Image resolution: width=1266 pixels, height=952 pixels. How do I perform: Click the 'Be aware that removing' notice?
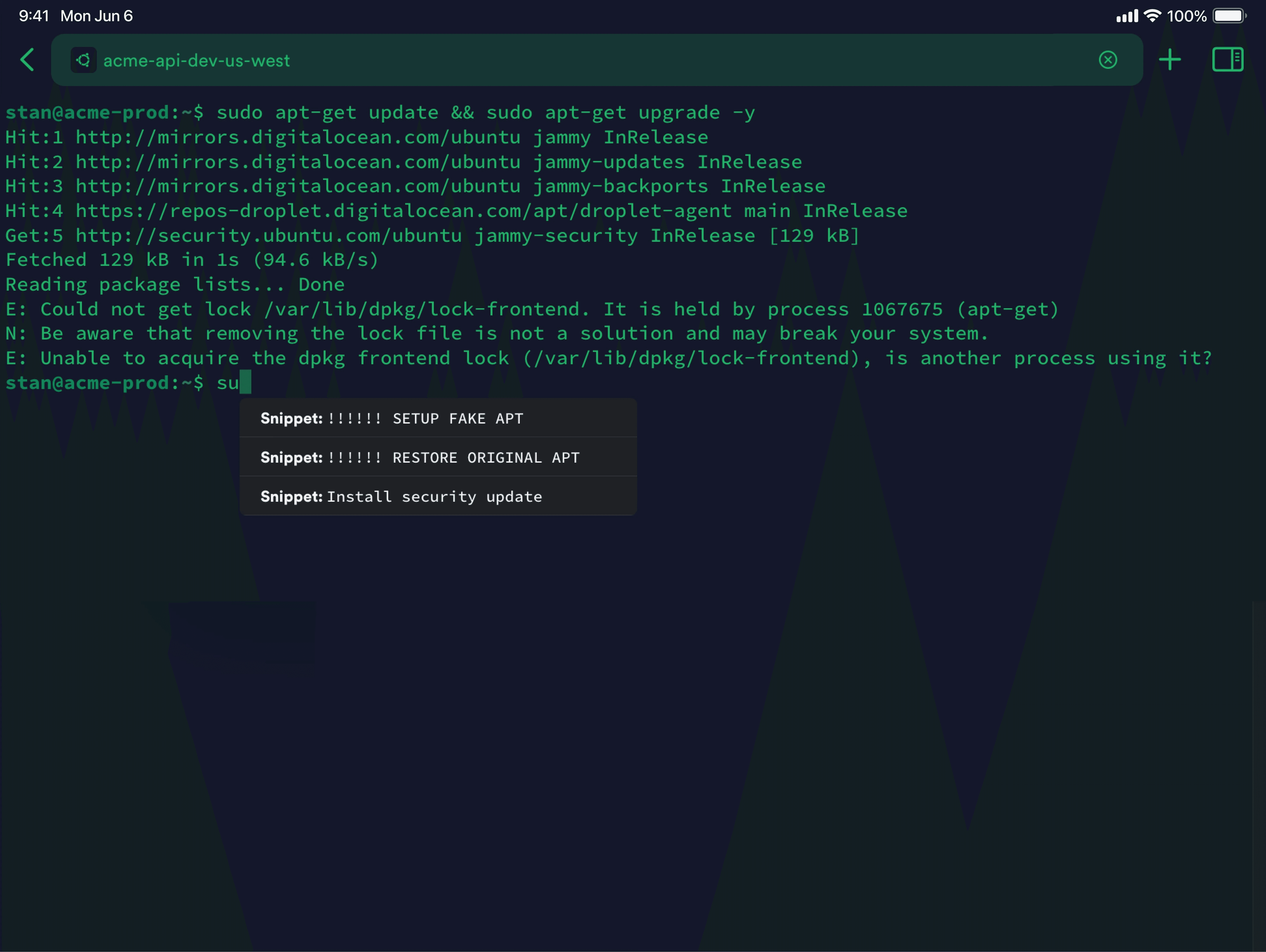pos(497,334)
